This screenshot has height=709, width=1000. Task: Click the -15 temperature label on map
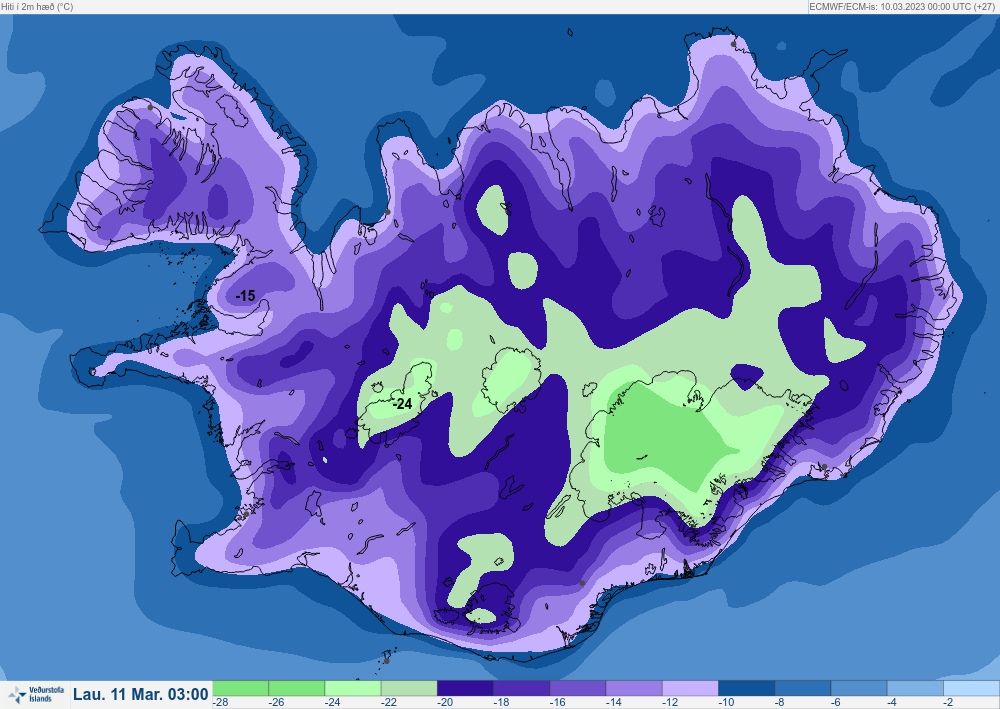(x=246, y=296)
